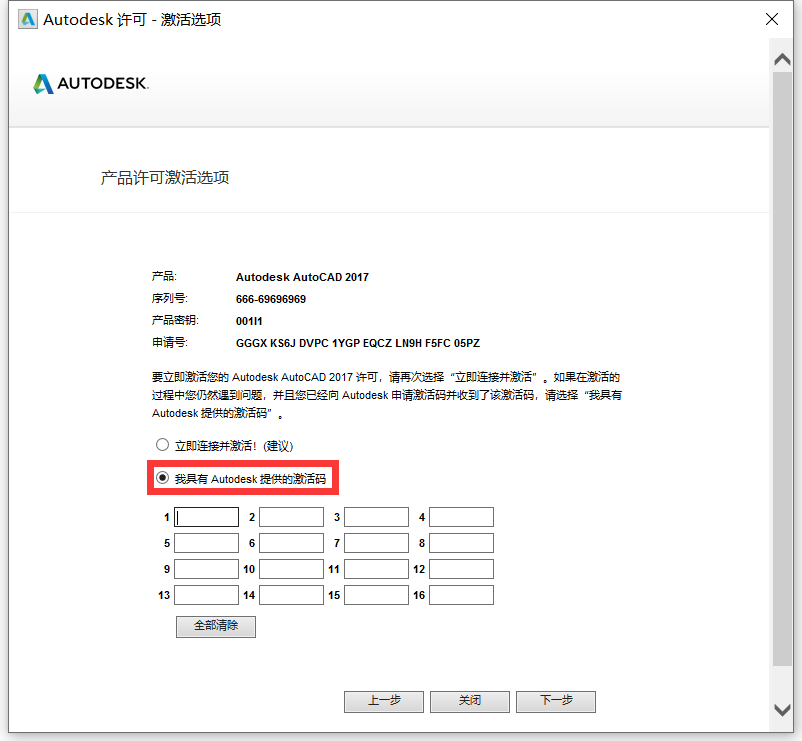Focus activation code field 14
This screenshot has height=741, width=802.
[x=292, y=595]
